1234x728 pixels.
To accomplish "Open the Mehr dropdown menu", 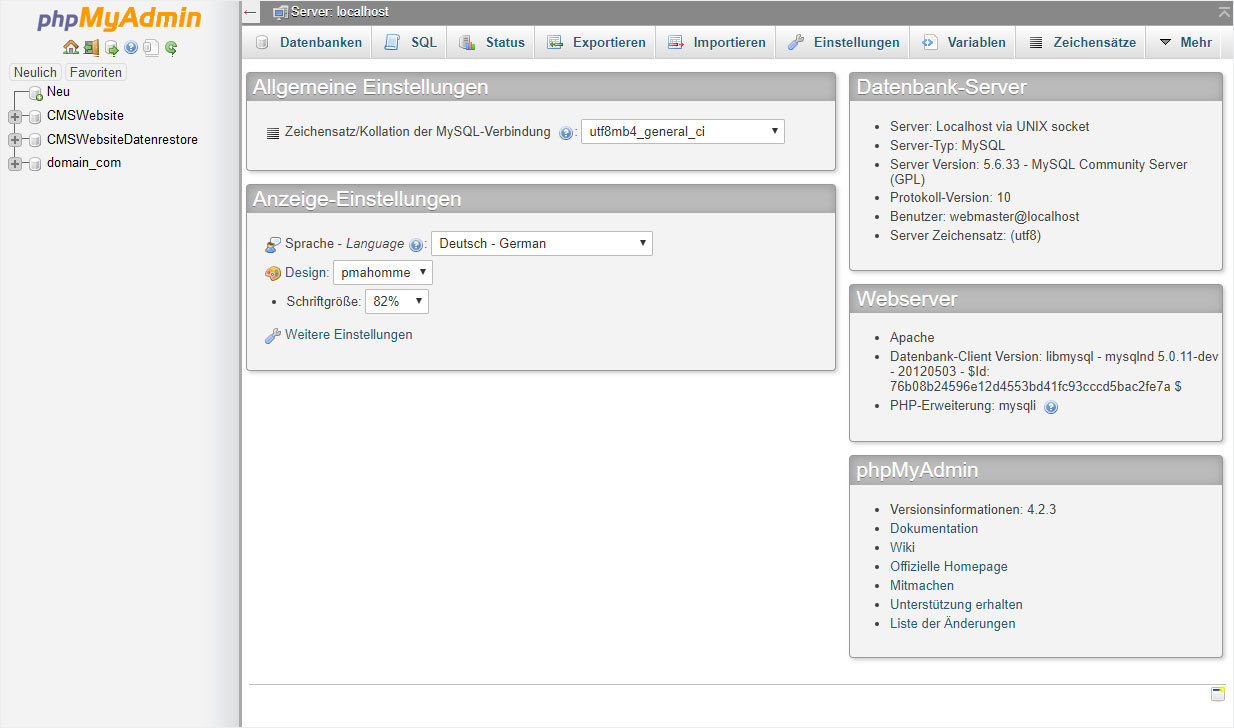I will (x=1185, y=42).
